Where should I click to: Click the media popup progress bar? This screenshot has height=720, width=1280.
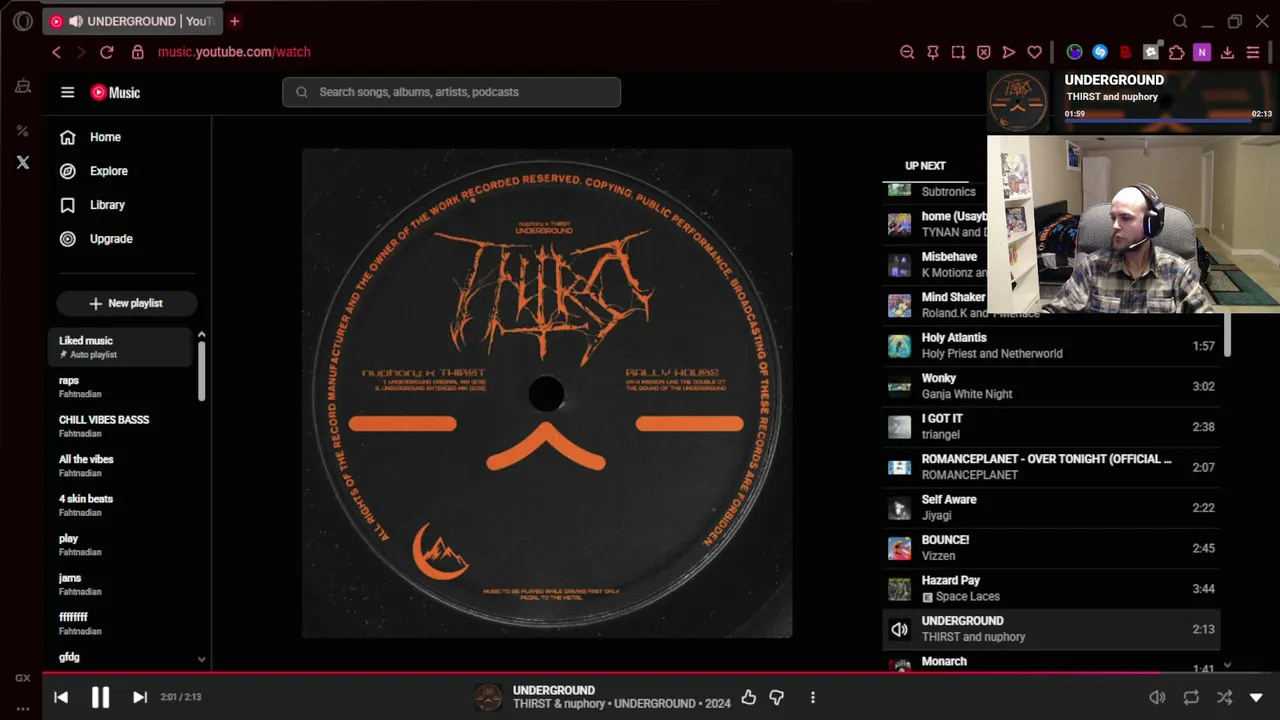(1168, 122)
